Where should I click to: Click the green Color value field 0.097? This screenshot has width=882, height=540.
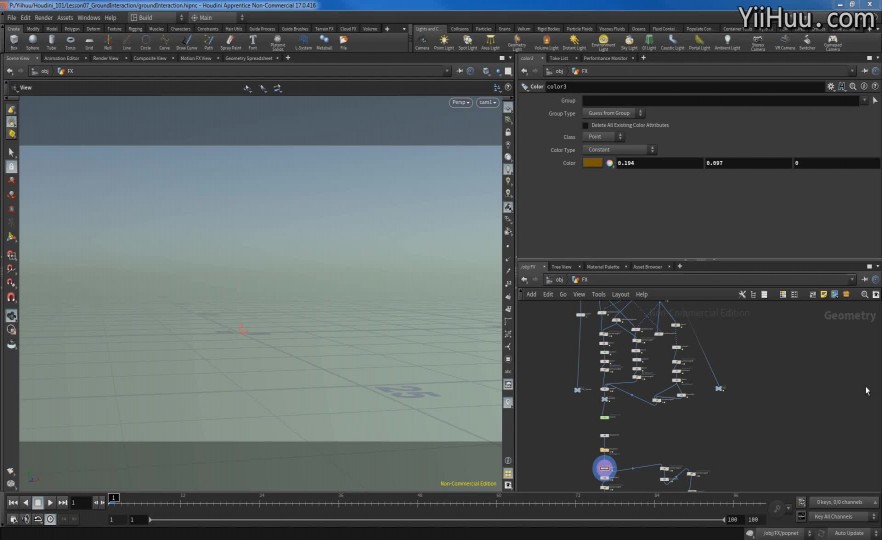pyautogui.click(x=748, y=163)
